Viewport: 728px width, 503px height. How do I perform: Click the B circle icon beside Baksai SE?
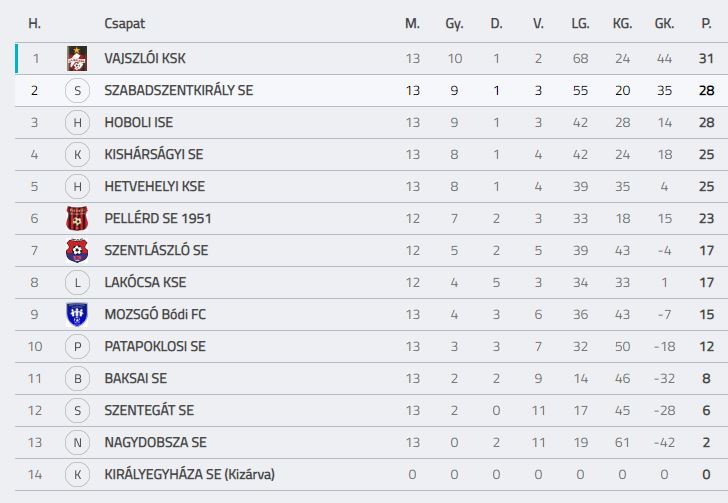click(77, 379)
